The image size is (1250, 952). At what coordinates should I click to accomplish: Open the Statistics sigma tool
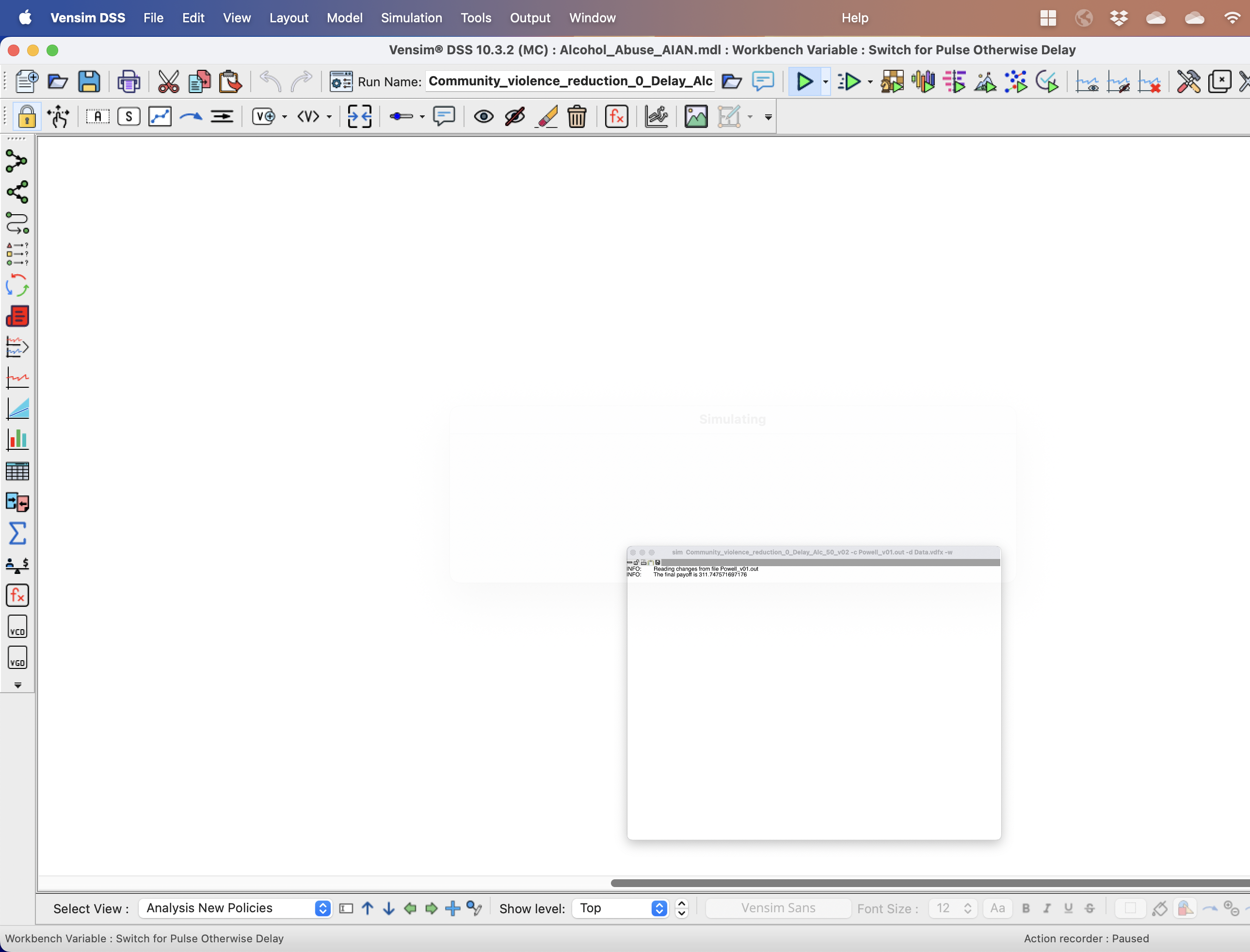[x=17, y=533]
